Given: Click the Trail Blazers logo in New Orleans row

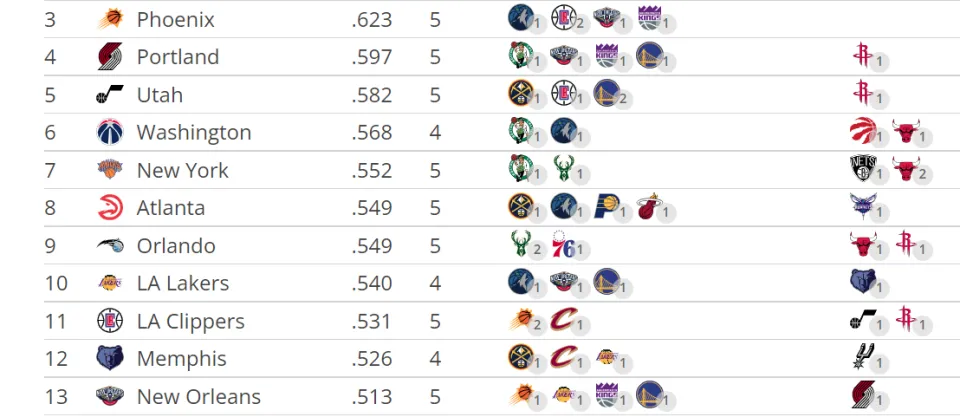Looking at the screenshot, I should [x=863, y=394].
